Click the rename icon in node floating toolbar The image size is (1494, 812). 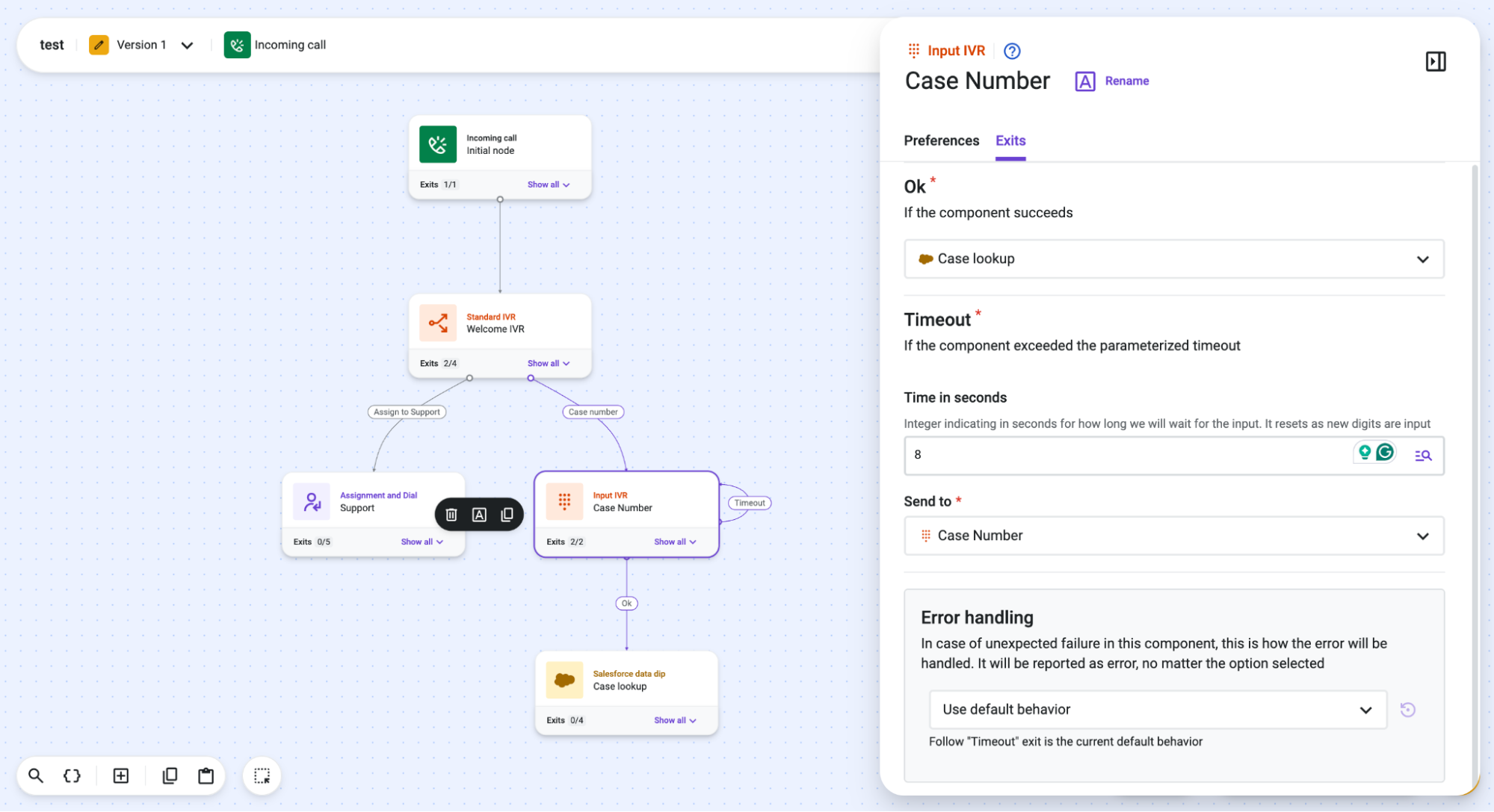[x=479, y=514]
